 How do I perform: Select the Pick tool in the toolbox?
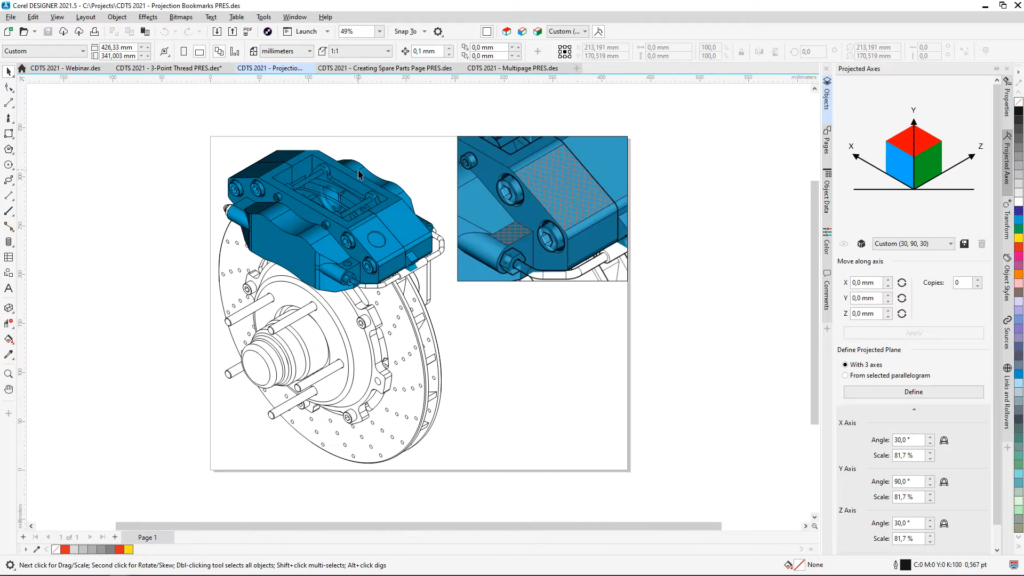[8, 72]
